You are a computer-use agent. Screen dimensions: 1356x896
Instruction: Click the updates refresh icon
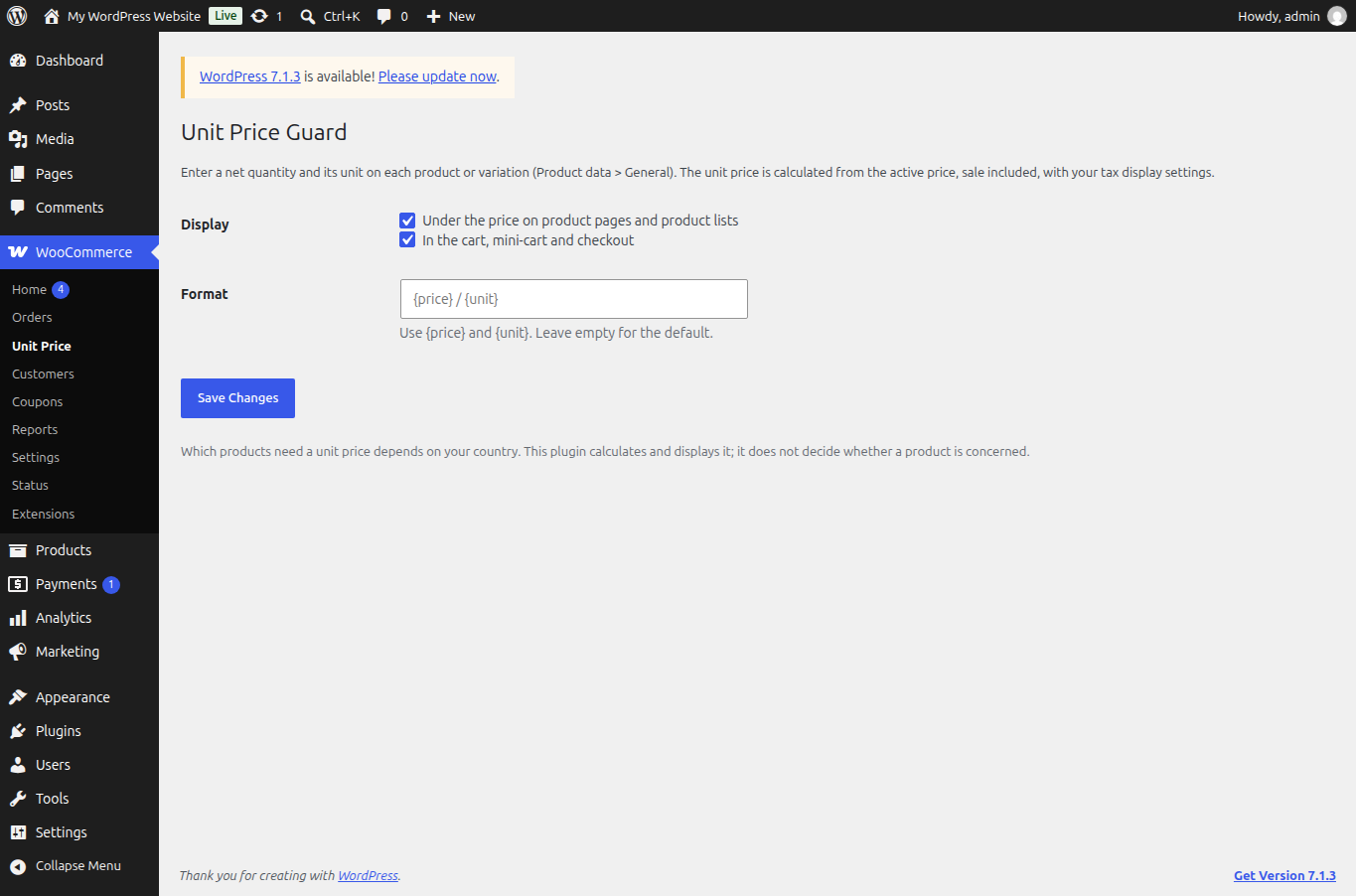click(259, 16)
